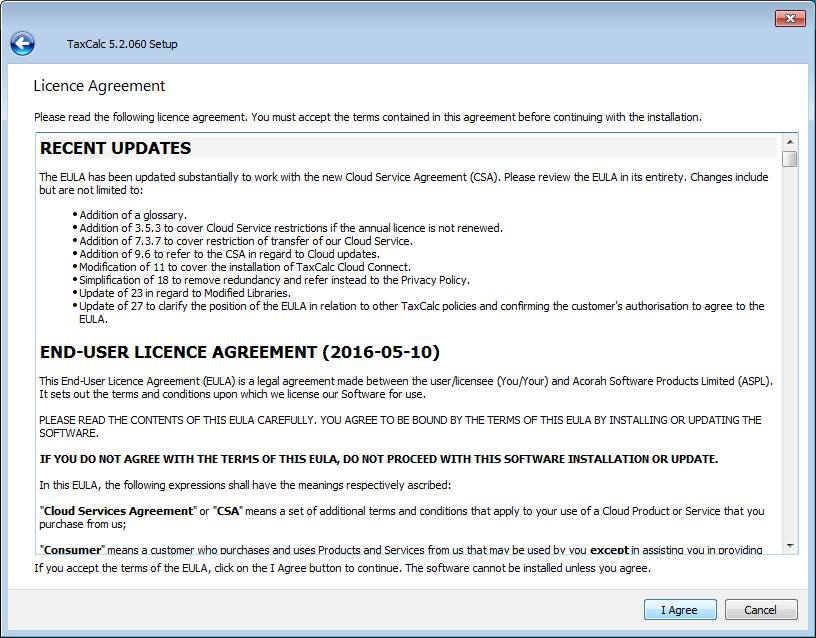Click the empty scrollbar track below the thumb
816x638 pixels.
click(790, 350)
